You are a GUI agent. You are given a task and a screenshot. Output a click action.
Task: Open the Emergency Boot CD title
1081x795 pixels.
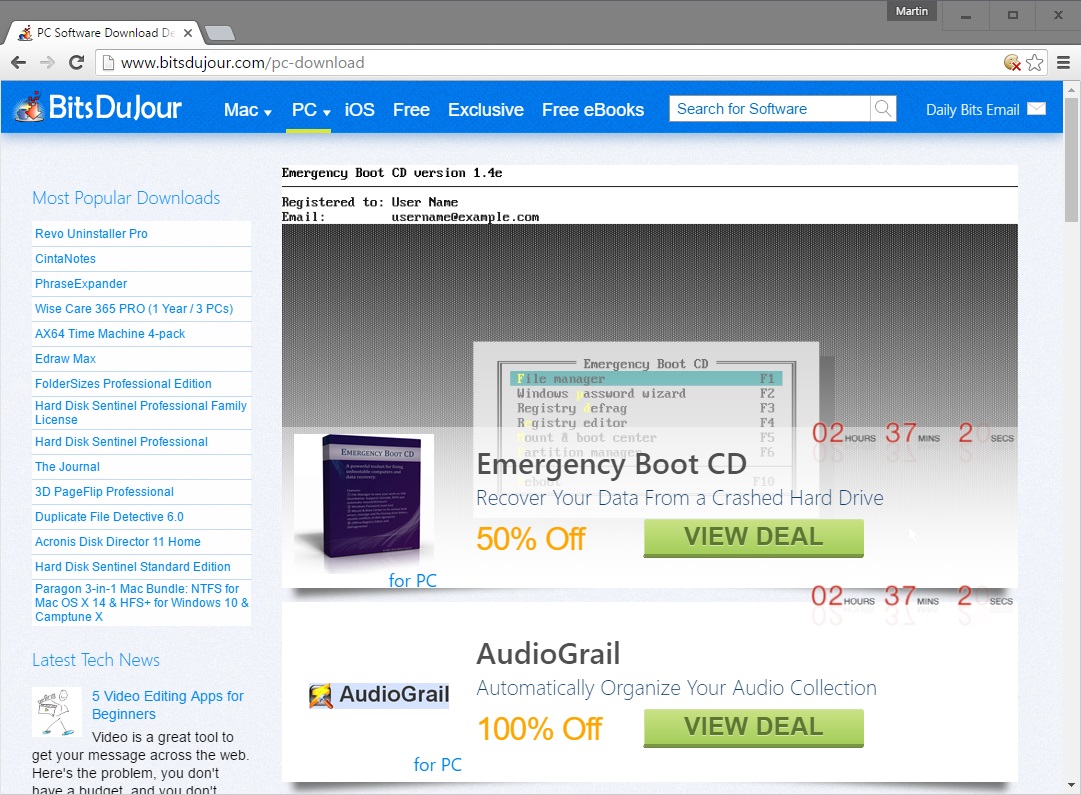click(x=612, y=464)
